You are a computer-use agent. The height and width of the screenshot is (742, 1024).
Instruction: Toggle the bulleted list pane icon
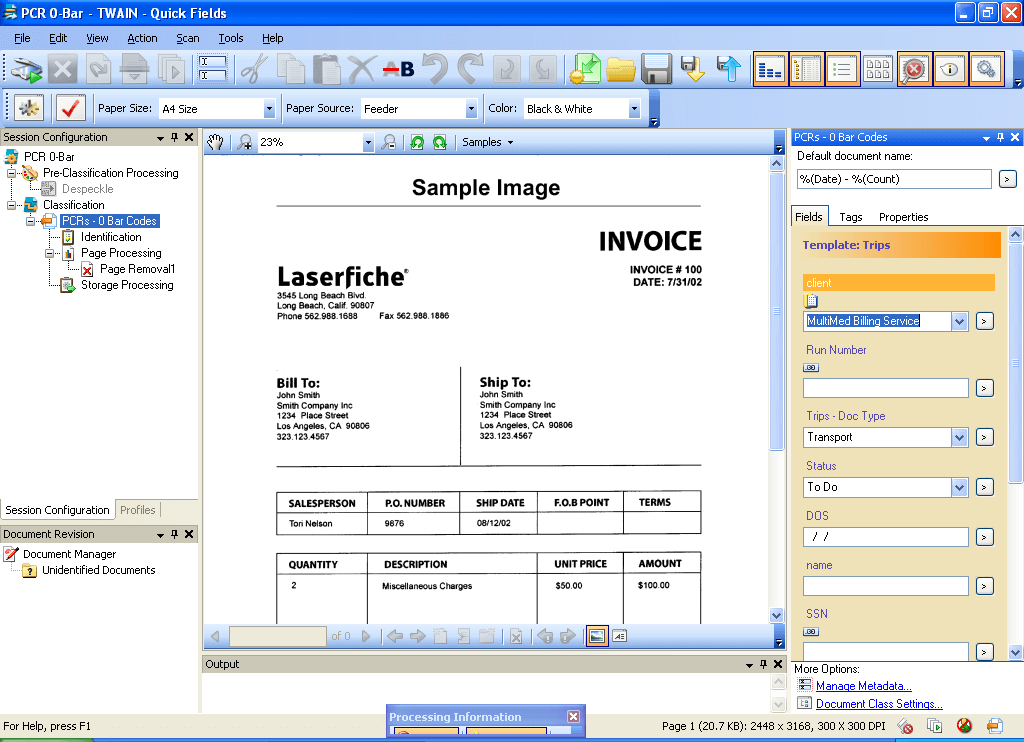[842, 69]
